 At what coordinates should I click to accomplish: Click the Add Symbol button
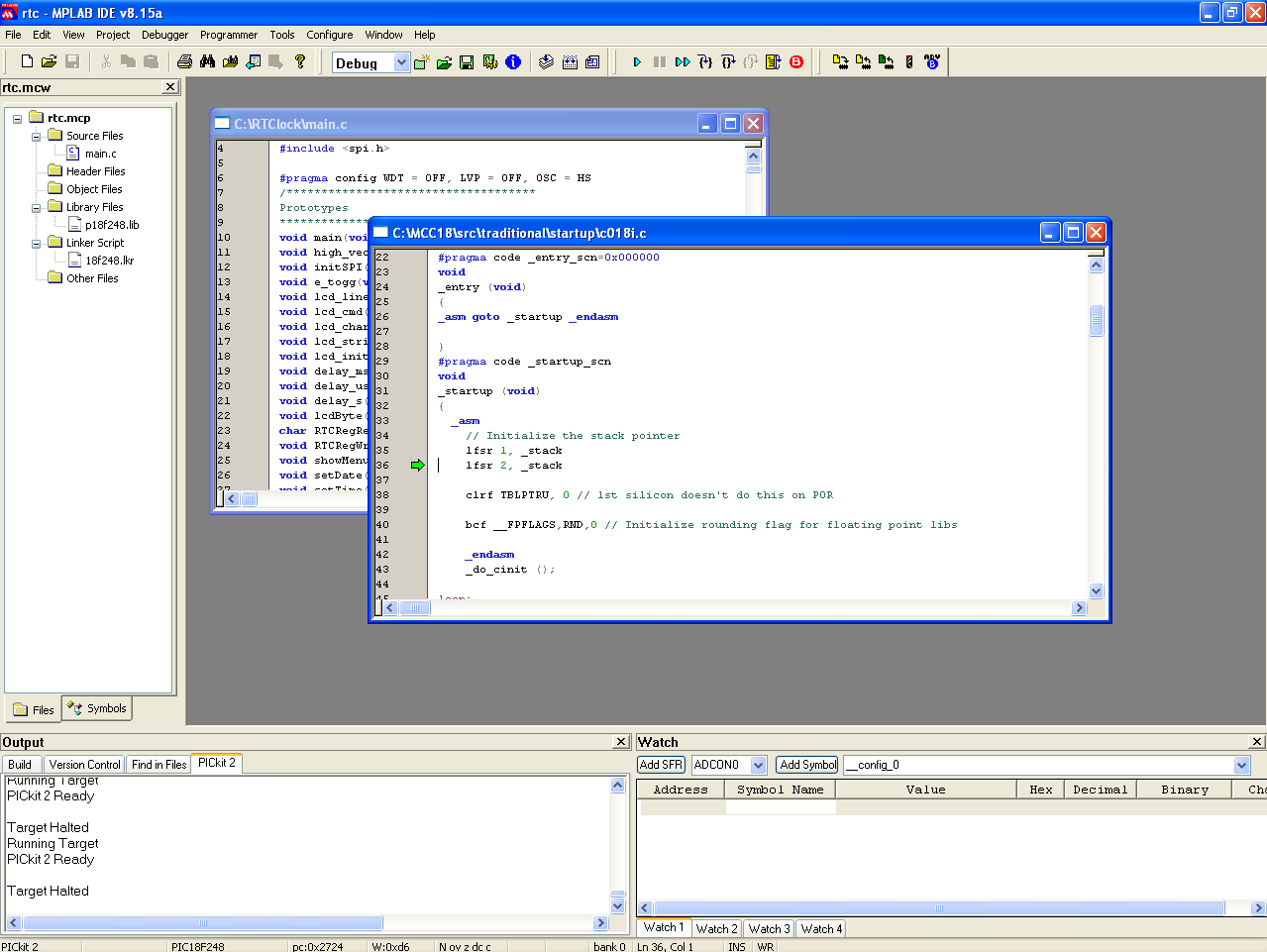[x=807, y=765]
